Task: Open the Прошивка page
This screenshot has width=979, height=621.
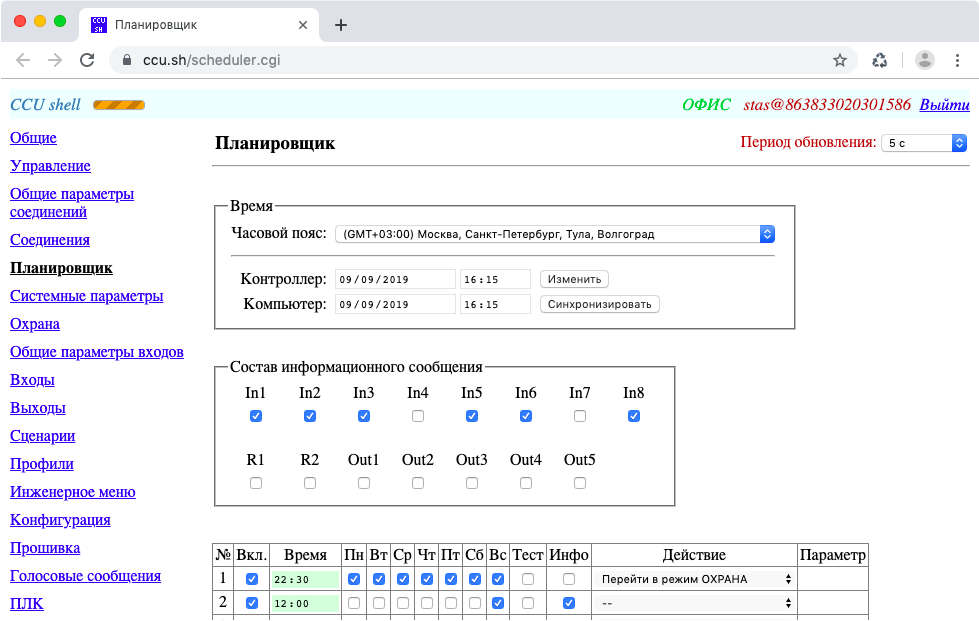Action: click(45, 549)
